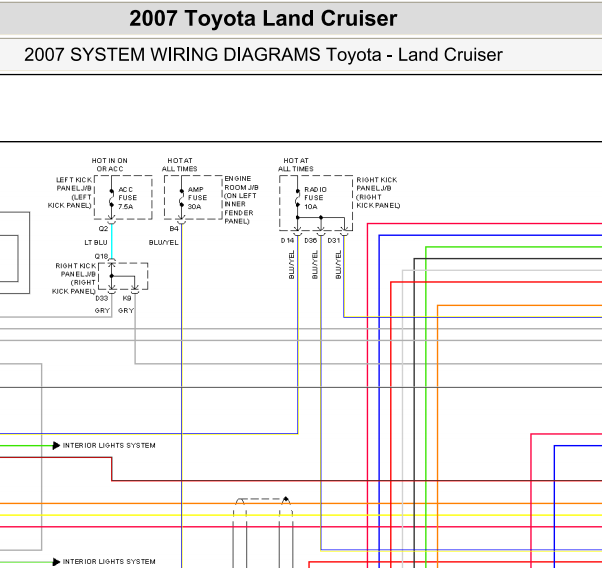Click the "HOT IN ON OR ACC" label

click(x=110, y=165)
